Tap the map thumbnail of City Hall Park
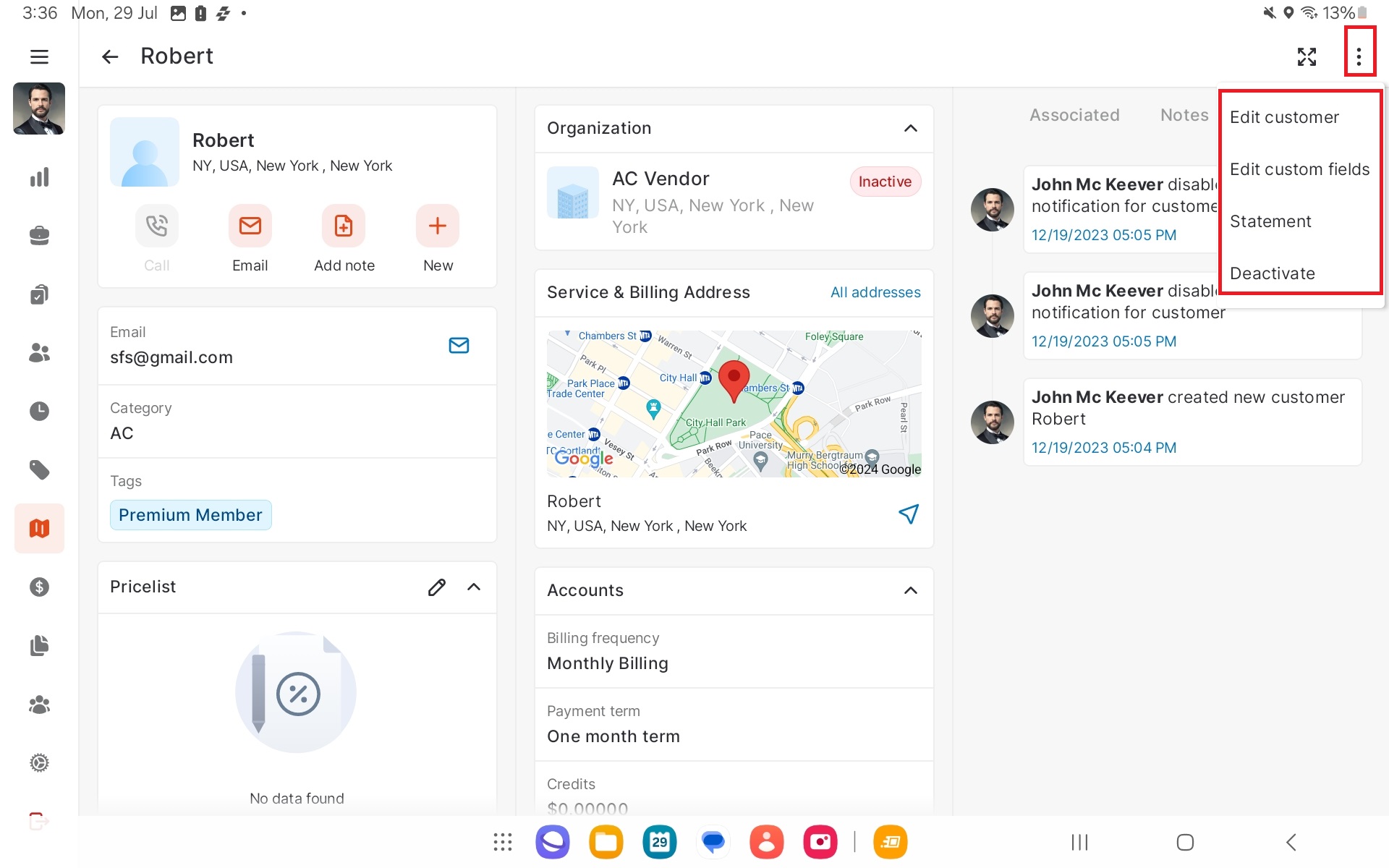This screenshot has height=868, width=1389. [734, 404]
